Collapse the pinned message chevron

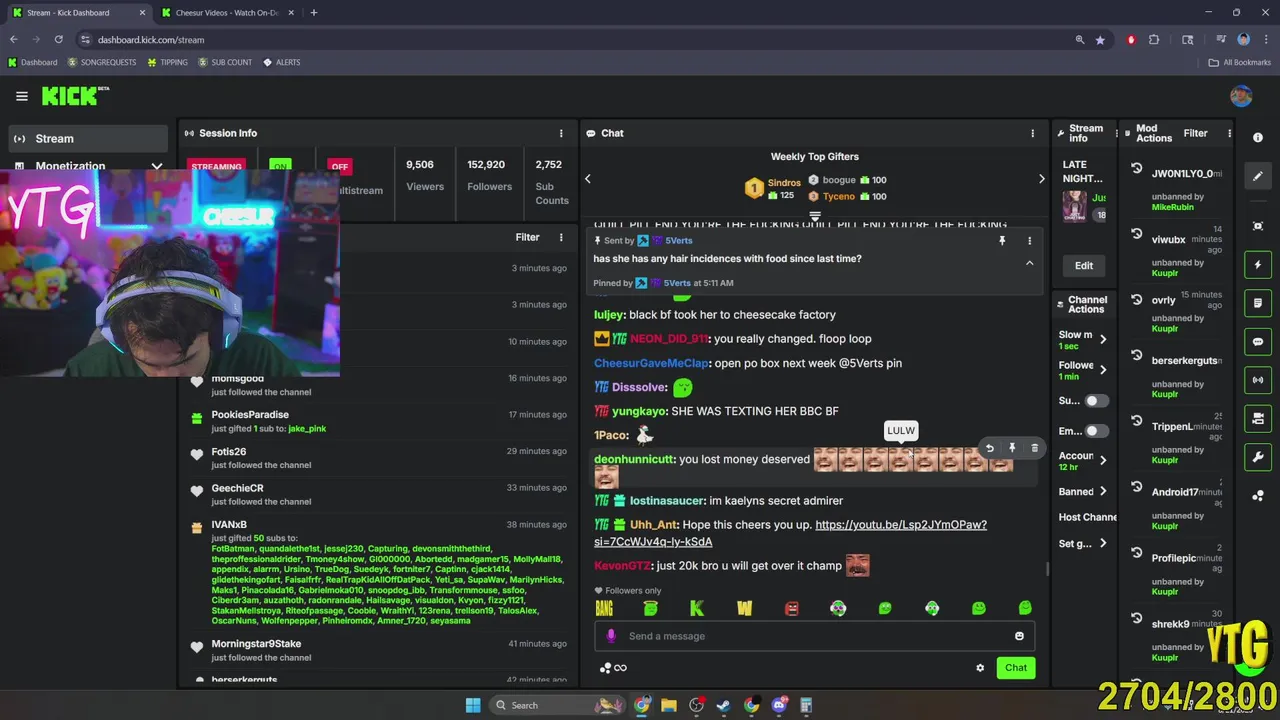point(1029,263)
